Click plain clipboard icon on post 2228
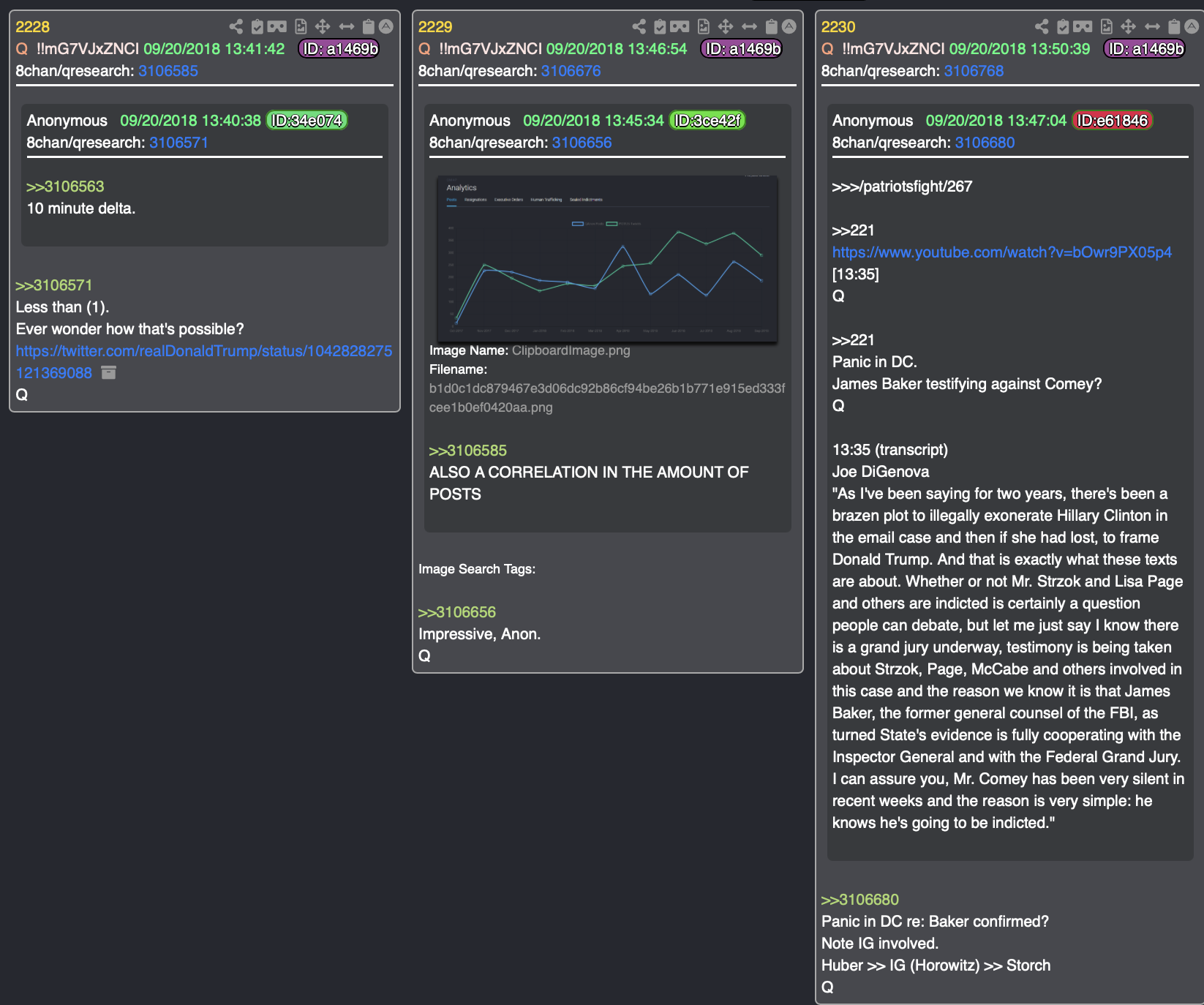The width and height of the screenshot is (1204, 1005). click(369, 27)
